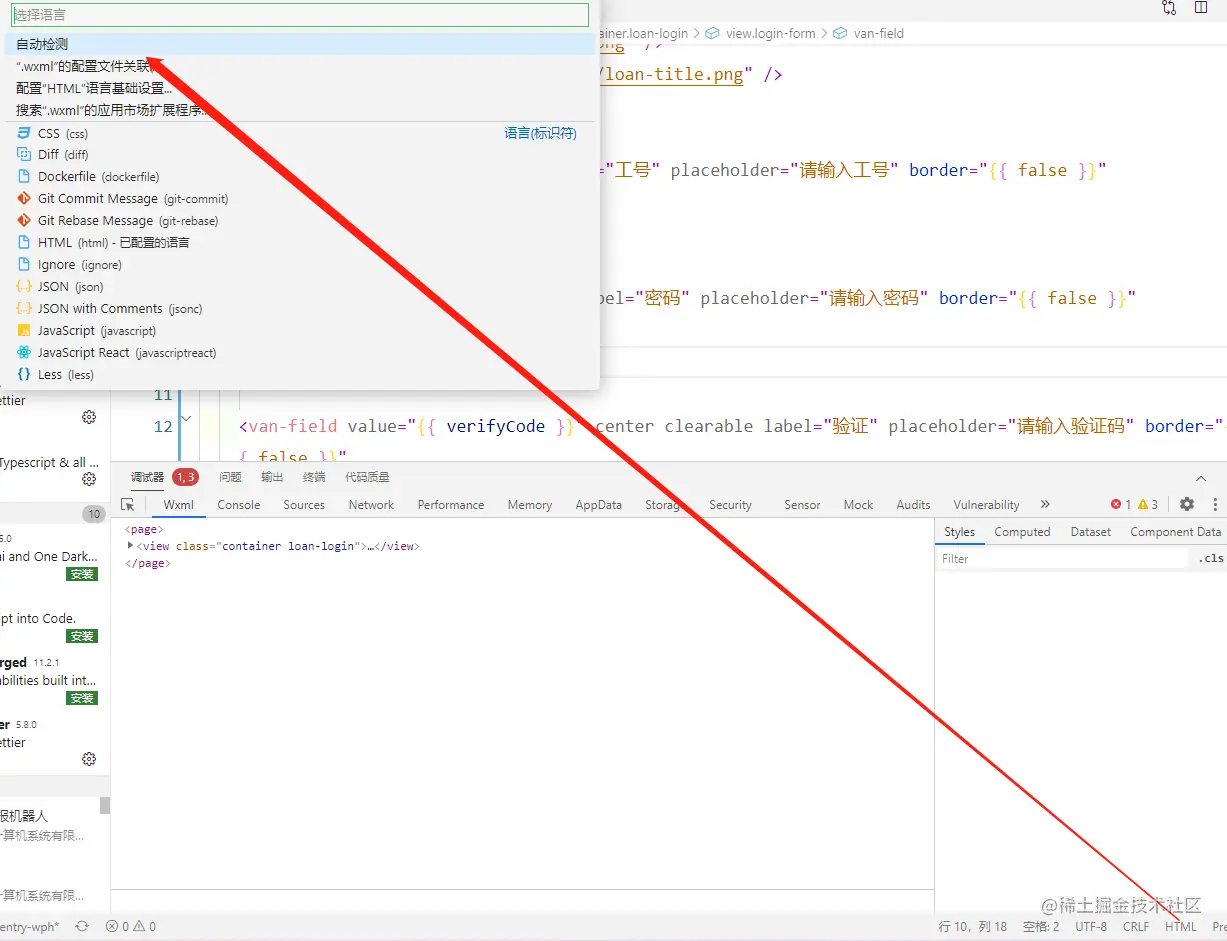Switch to the AppData devtools tab
Viewport: 1227px width, 941px height.
pyautogui.click(x=599, y=505)
